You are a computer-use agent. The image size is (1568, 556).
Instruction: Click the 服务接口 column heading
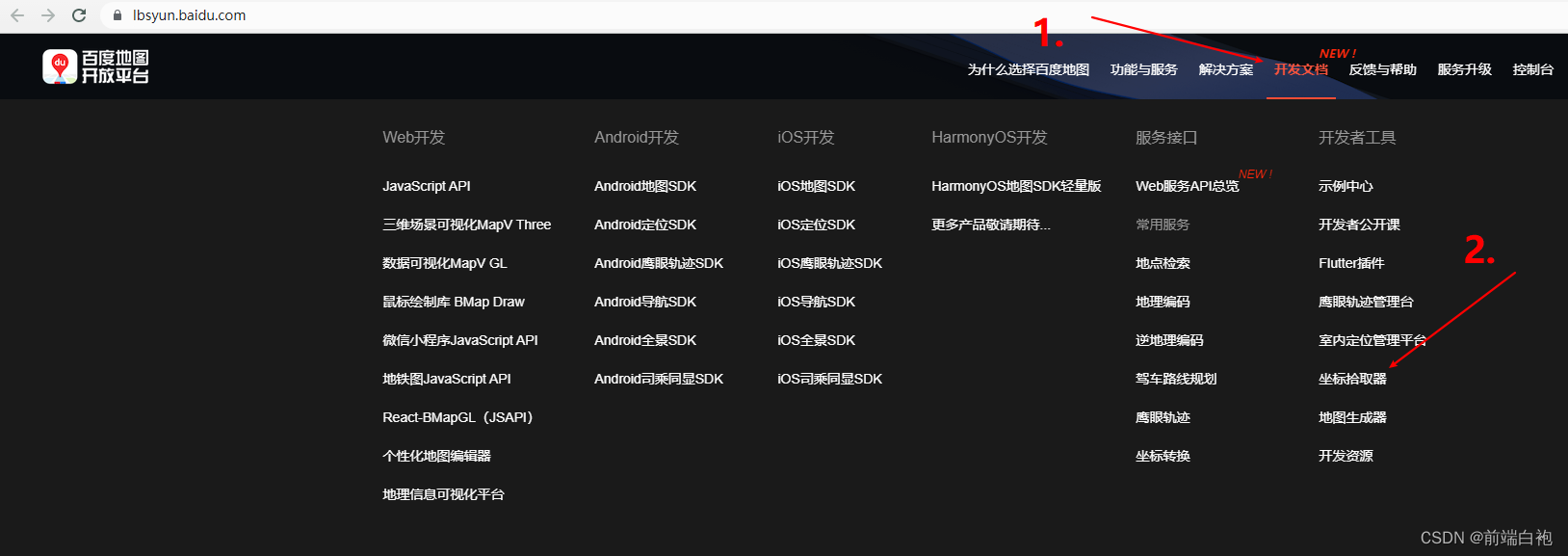click(1166, 137)
